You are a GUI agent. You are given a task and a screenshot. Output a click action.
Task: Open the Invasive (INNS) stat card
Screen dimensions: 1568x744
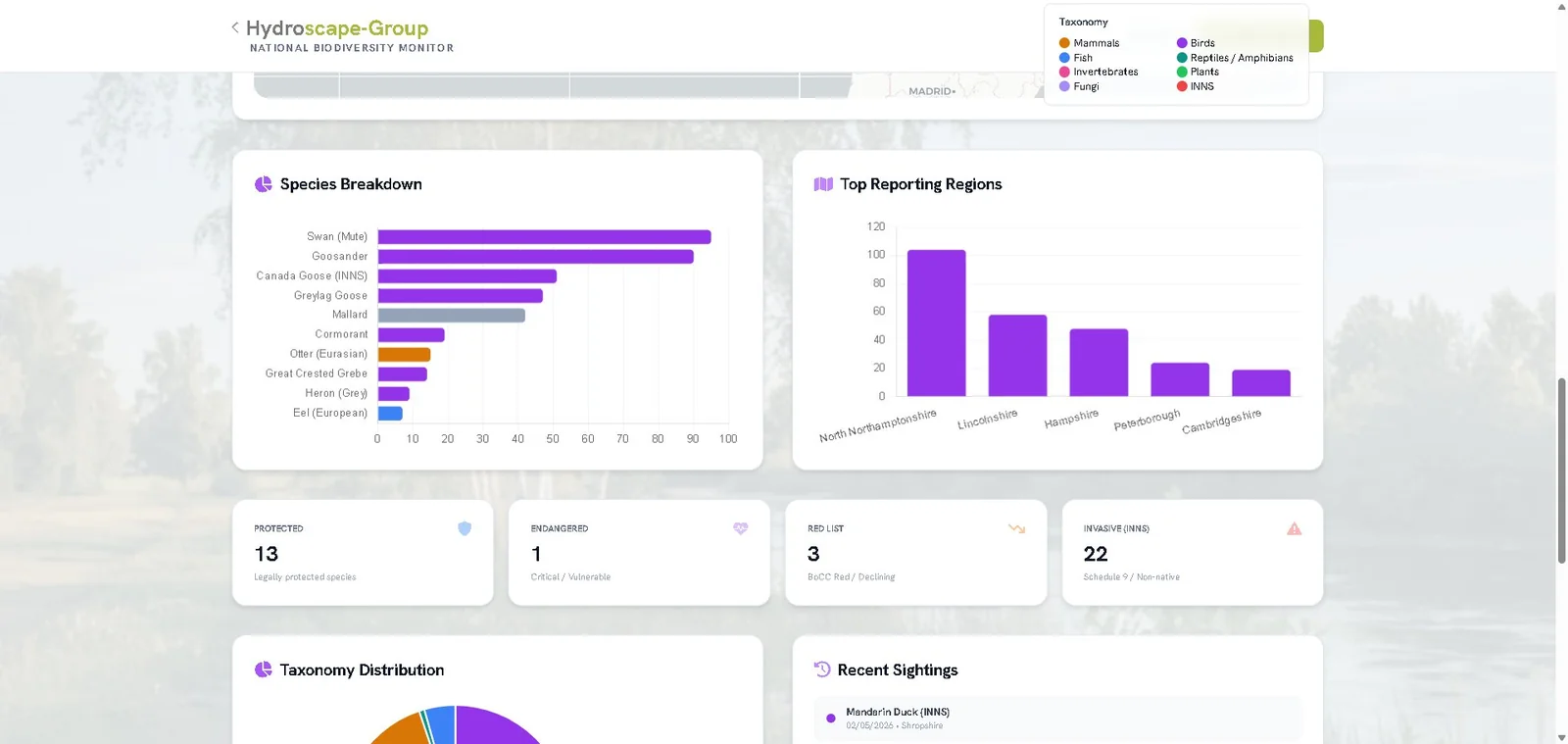tap(1193, 553)
